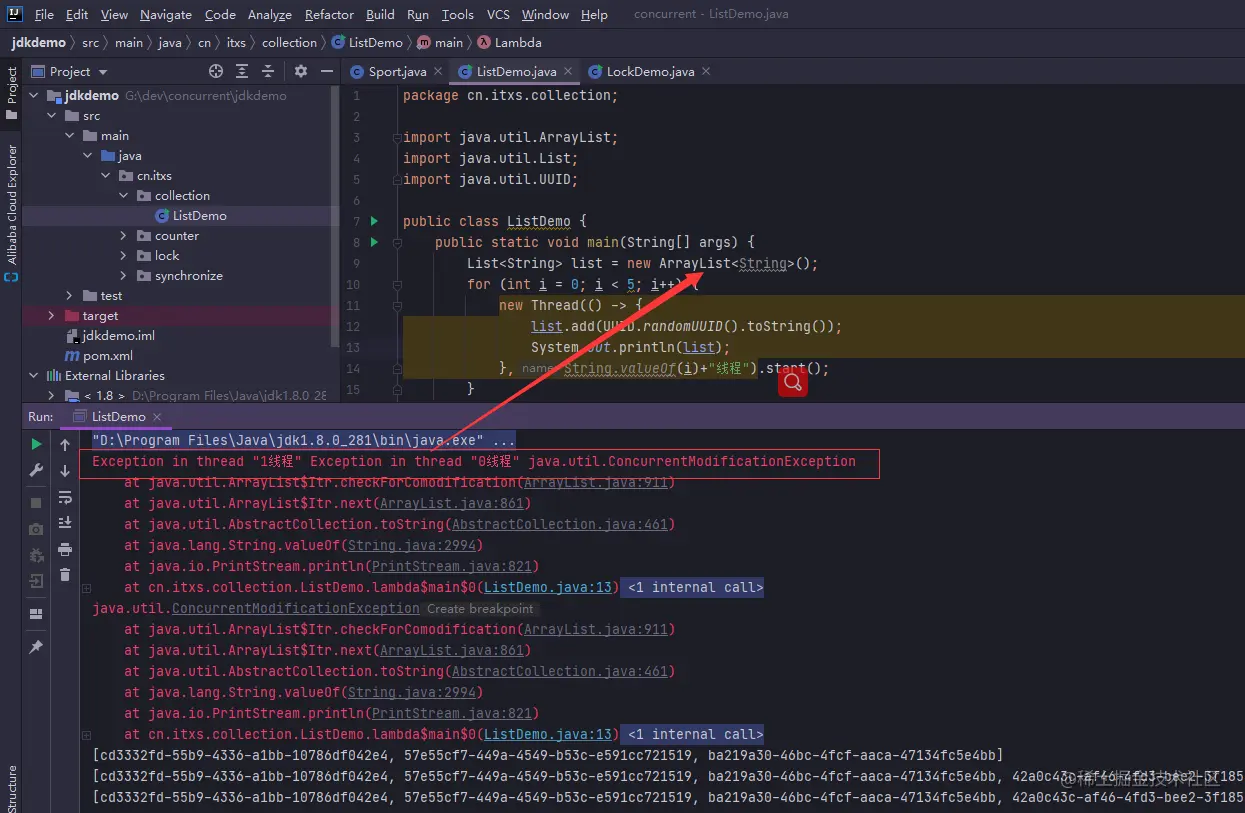The image size is (1245, 813).
Task: Expand the test folder
Action: [69, 296]
